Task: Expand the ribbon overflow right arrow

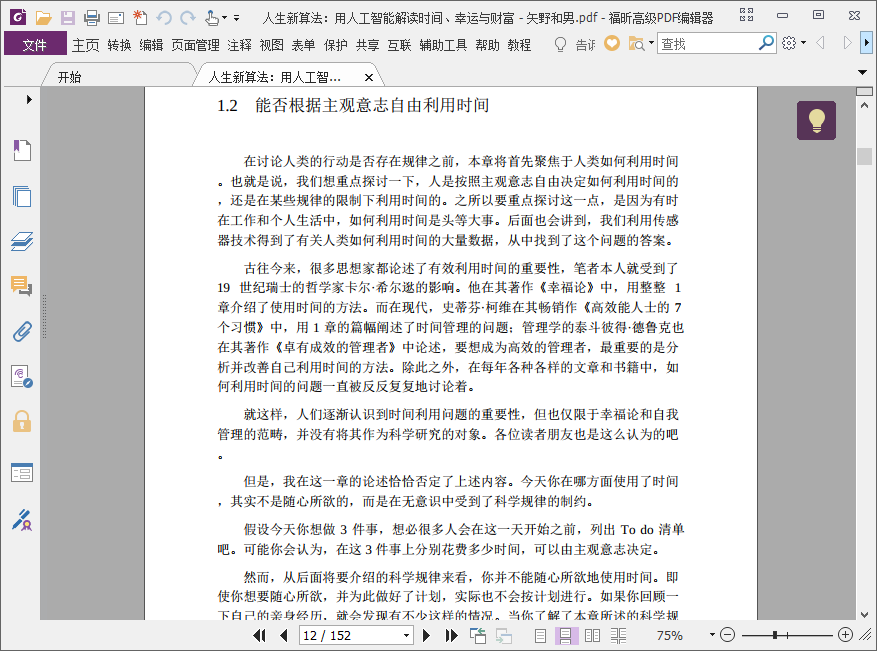Action: 866,43
